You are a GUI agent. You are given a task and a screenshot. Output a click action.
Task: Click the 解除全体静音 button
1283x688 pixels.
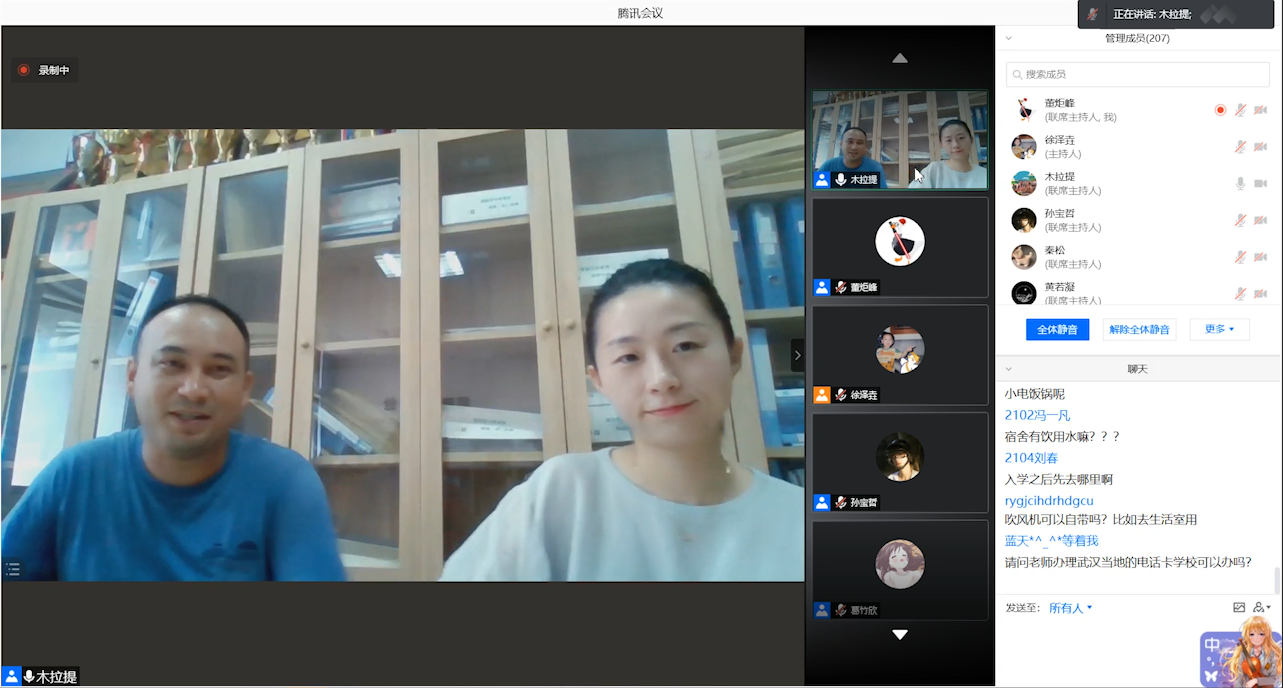click(x=1139, y=329)
